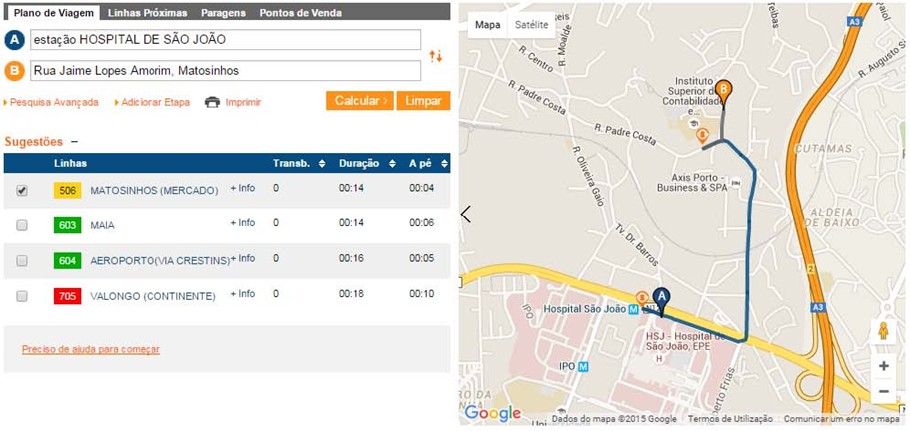Zoom in the map with plus button
This screenshot has height=431, width=910.
click(x=883, y=366)
